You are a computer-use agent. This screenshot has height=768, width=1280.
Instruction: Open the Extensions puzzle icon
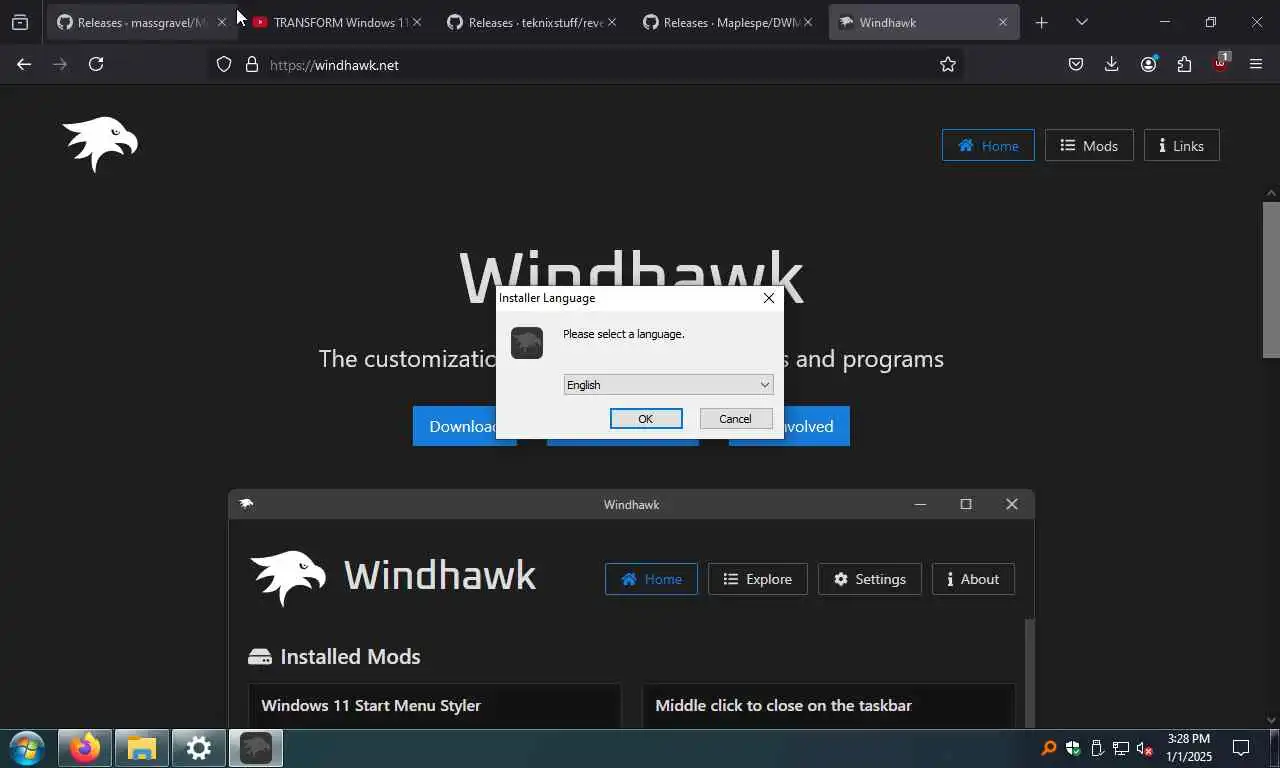tap(1184, 64)
